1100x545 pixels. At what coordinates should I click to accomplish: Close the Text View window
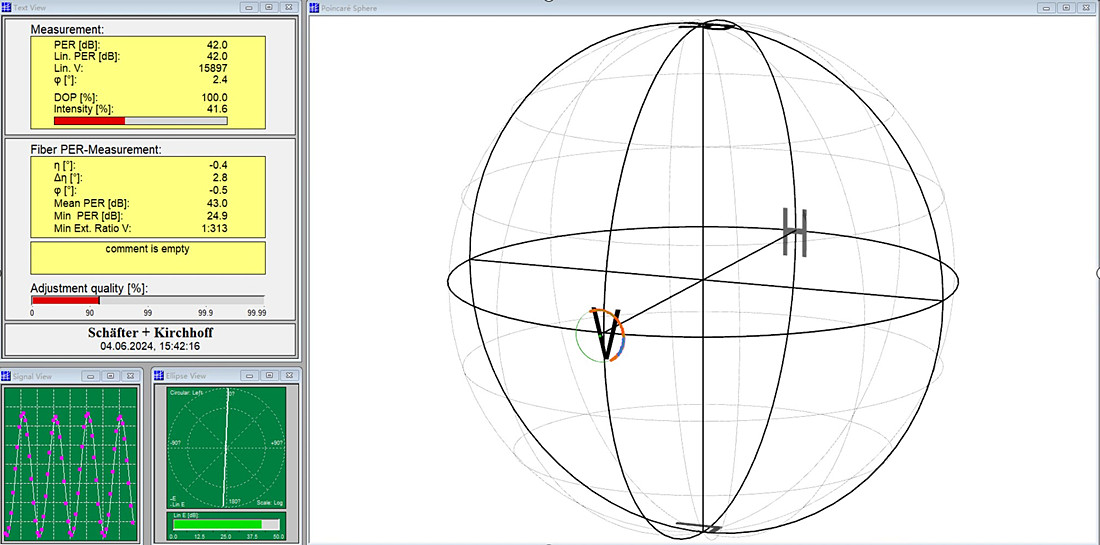pyautogui.click(x=288, y=7)
